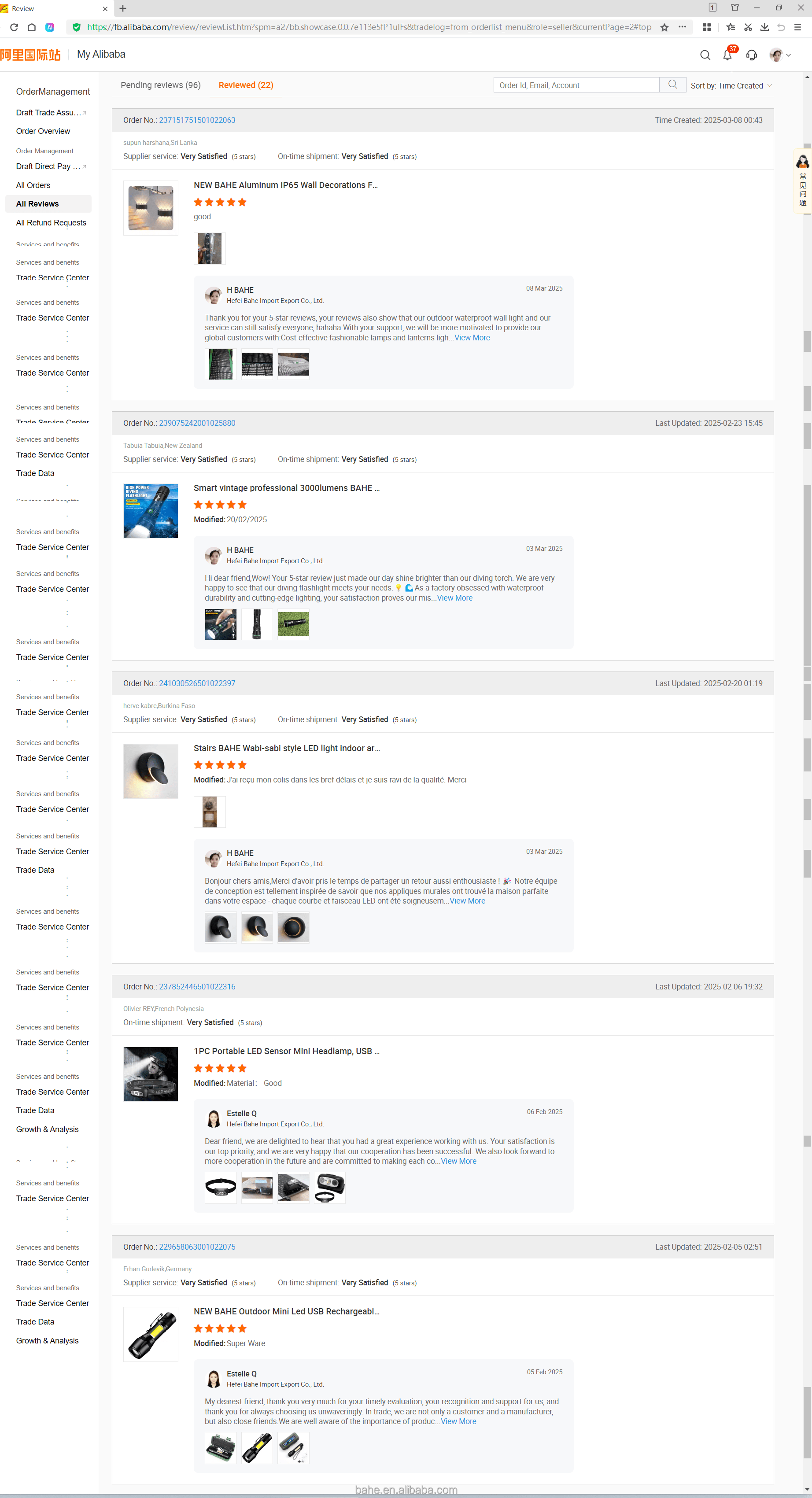The height and width of the screenshot is (1498, 812).
Task: Click My Alibaba header link
Action: pos(101,54)
